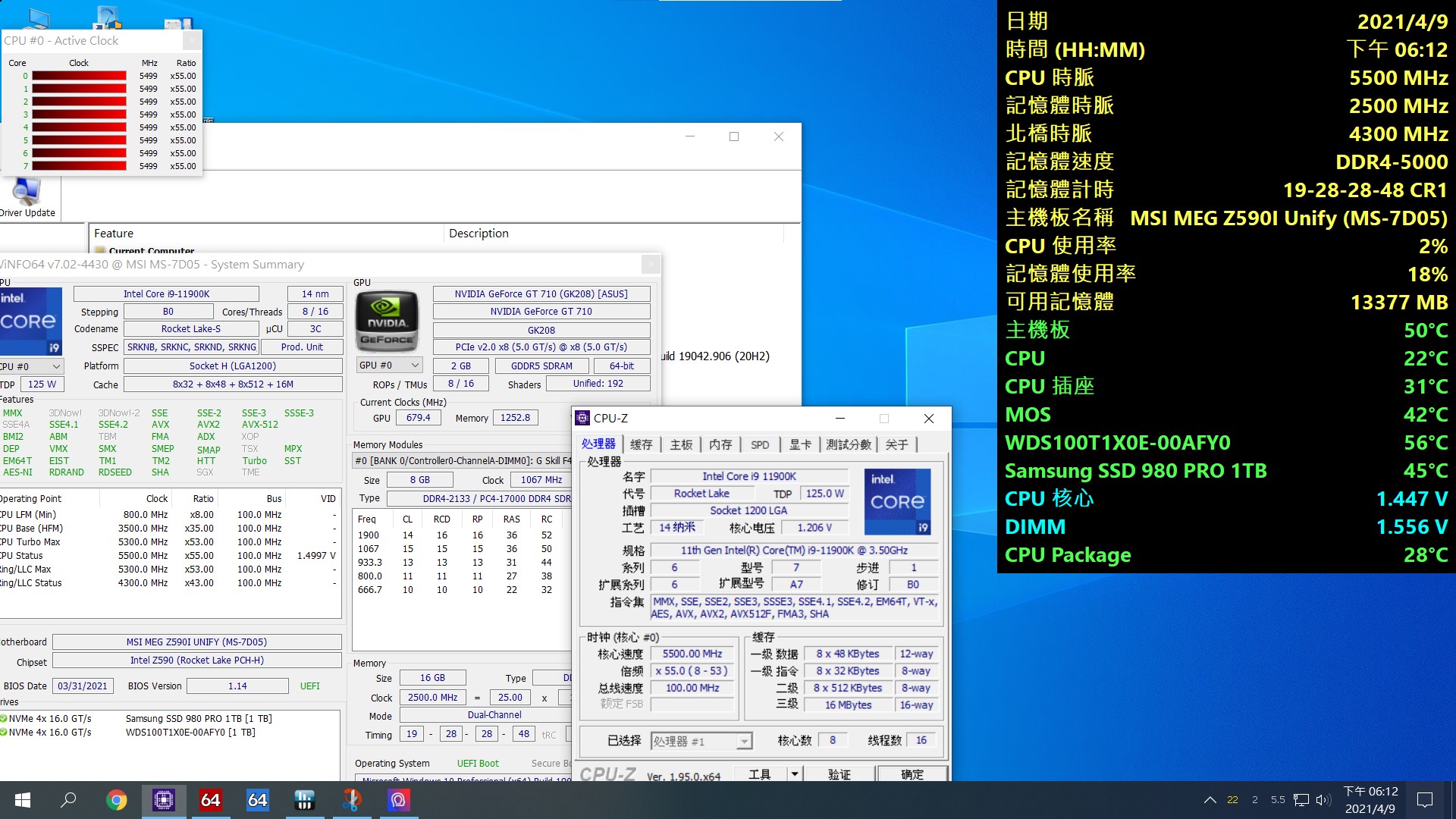The height and width of the screenshot is (819, 1456).
Task: Click the MSI MEG Z590I UNIFY motherboard field
Action: tap(196, 642)
